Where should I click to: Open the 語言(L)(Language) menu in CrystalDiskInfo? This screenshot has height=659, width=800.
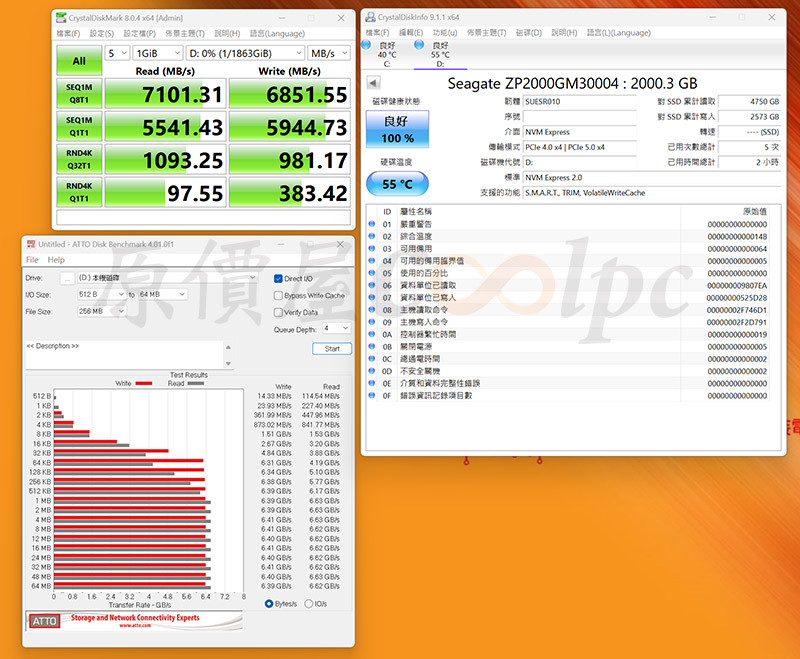(618, 33)
